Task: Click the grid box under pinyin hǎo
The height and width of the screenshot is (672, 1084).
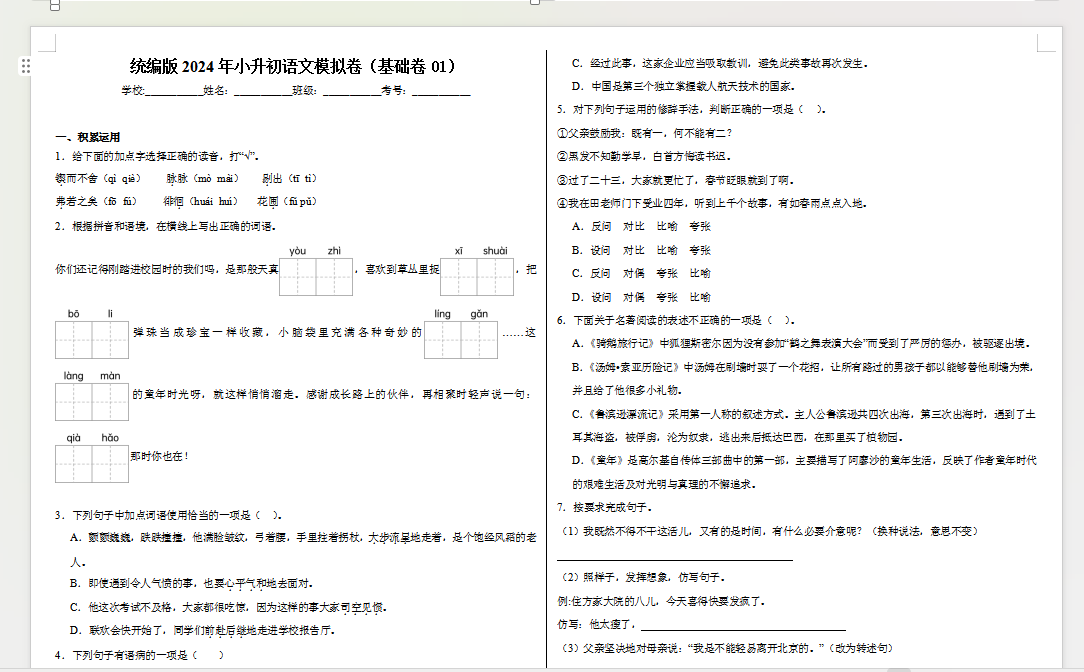Action: click(110, 464)
